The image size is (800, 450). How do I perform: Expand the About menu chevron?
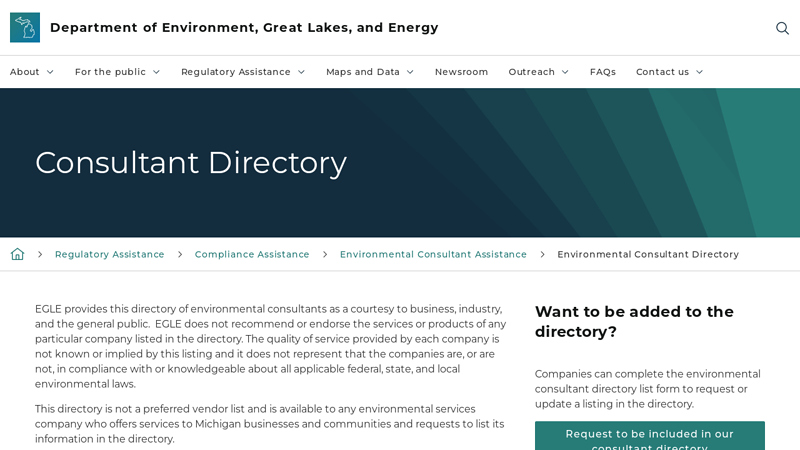[50, 72]
